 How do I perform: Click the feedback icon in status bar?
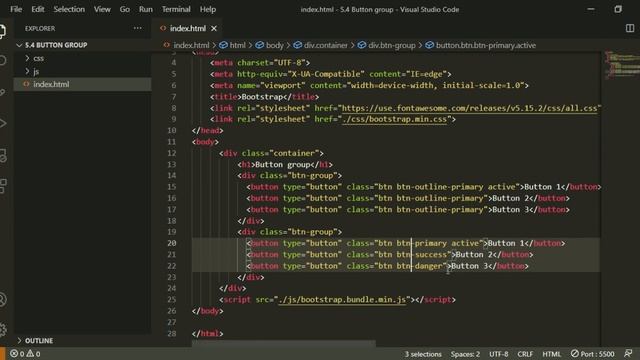click(628, 353)
